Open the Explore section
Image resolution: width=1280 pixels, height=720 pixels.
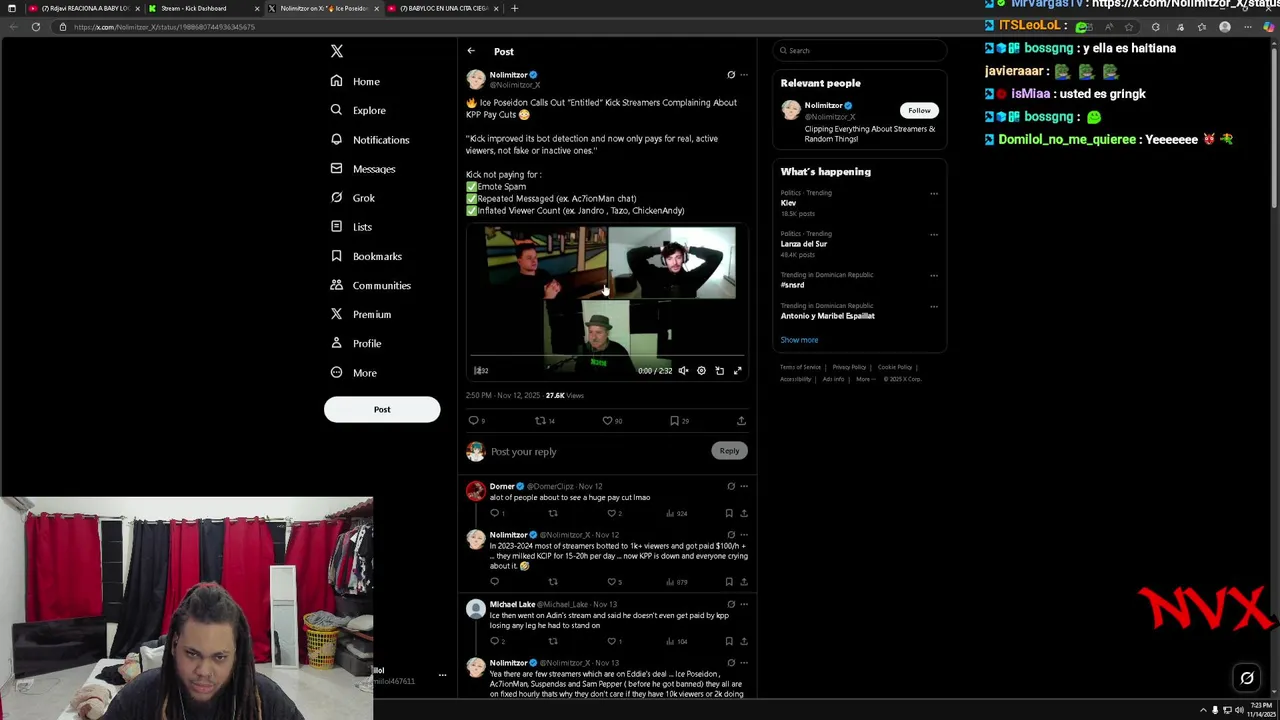coord(358,110)
